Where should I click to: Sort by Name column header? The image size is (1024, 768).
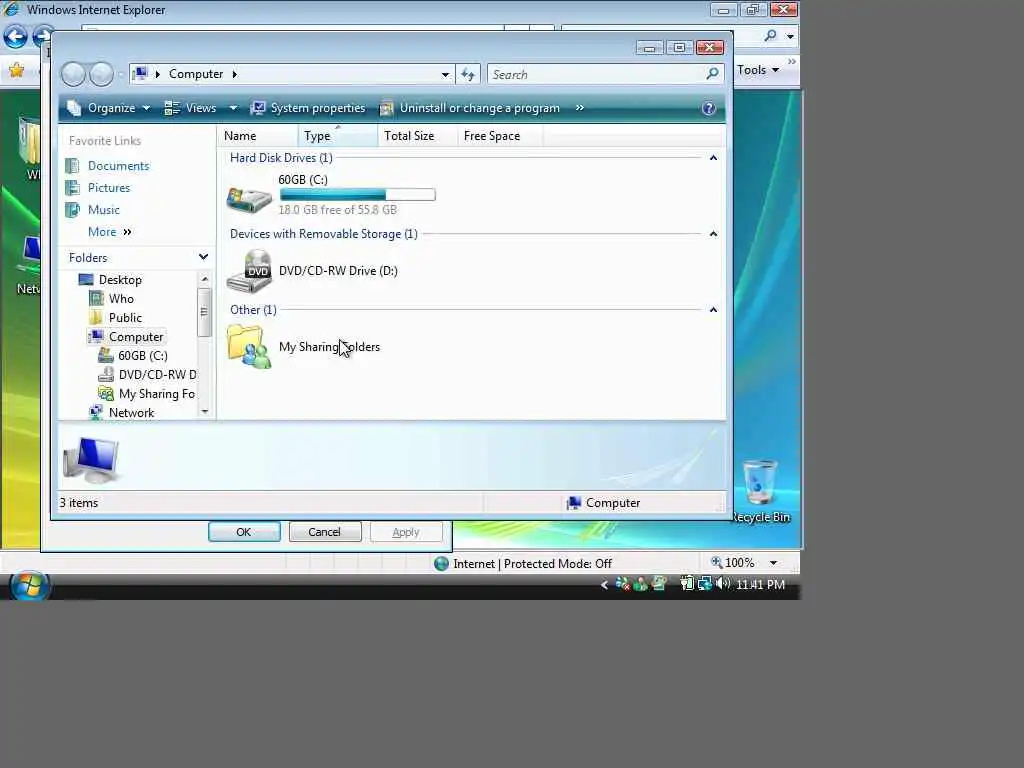click(258, 136)
